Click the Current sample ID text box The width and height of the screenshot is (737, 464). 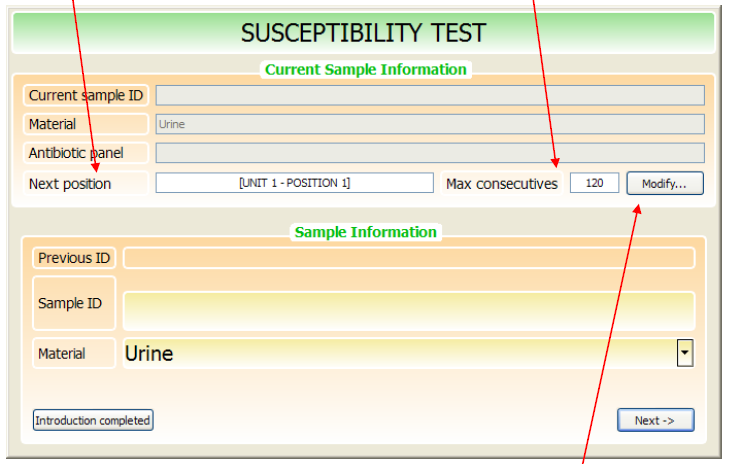tap(430, 95)
